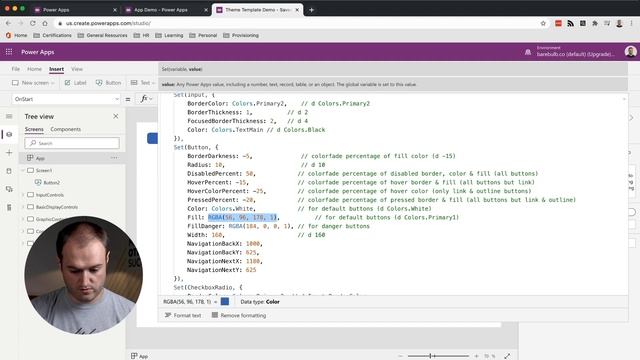Click the plus Insert icon in left rail
Viewport: 640px width, 360px height.
(9, 153)
